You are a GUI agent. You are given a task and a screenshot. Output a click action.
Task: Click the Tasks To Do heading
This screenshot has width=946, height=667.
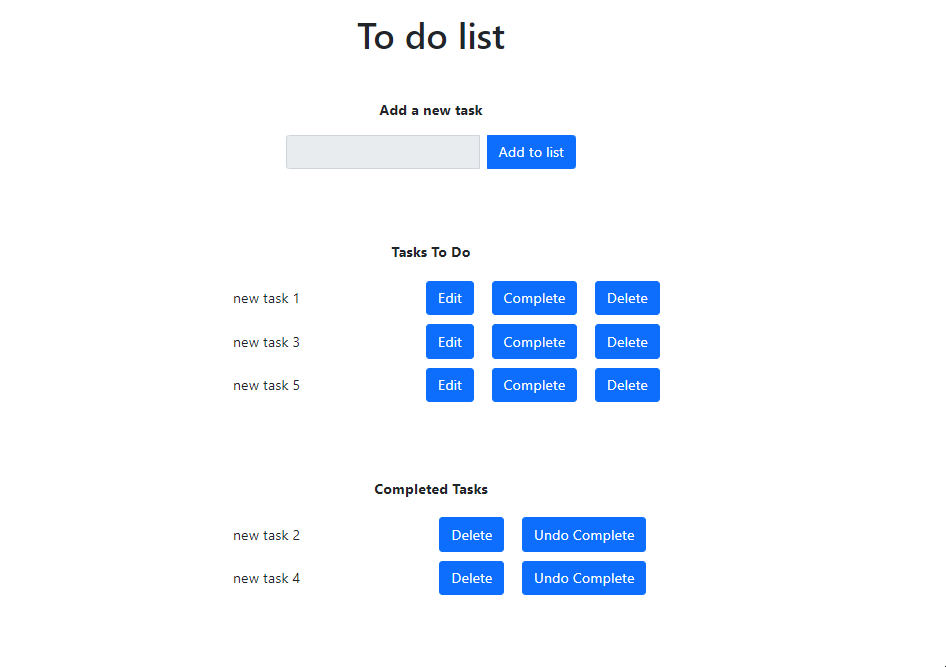click(430, 252)
